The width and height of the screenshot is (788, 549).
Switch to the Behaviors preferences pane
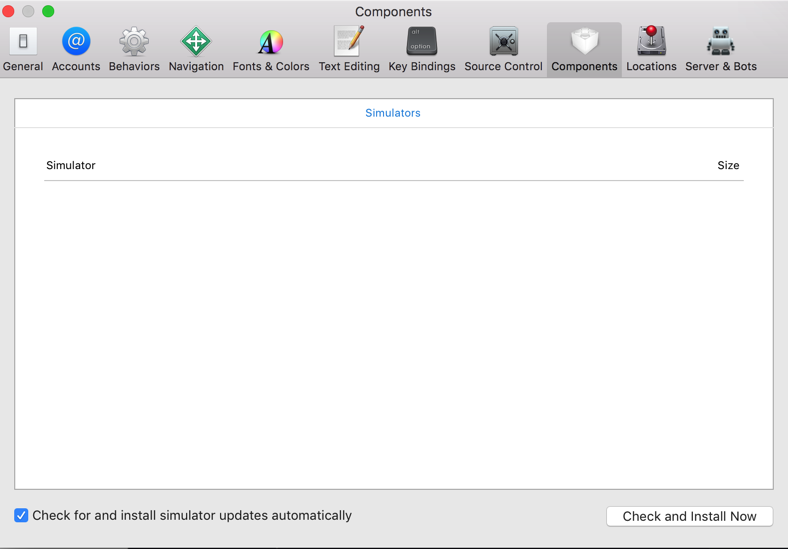tap(134, 49)
